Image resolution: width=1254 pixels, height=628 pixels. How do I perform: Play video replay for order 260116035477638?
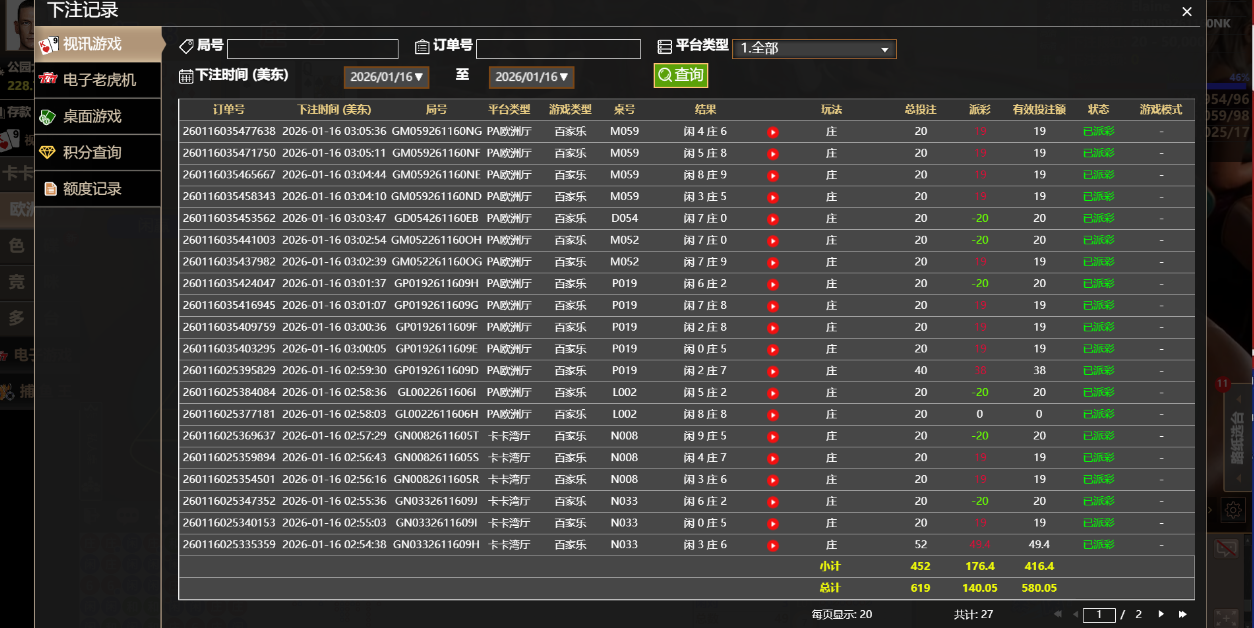[x=773, y=132]
